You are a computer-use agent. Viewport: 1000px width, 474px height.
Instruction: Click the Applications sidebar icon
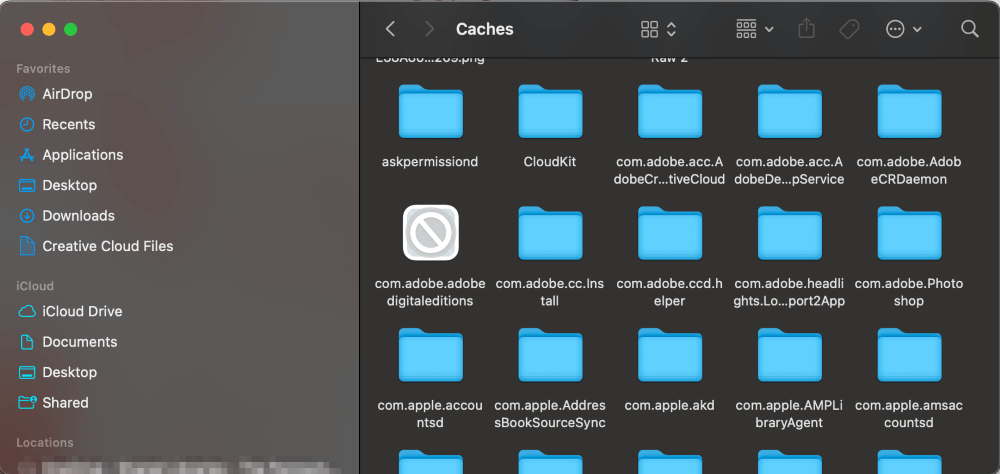tap(27, 155)
